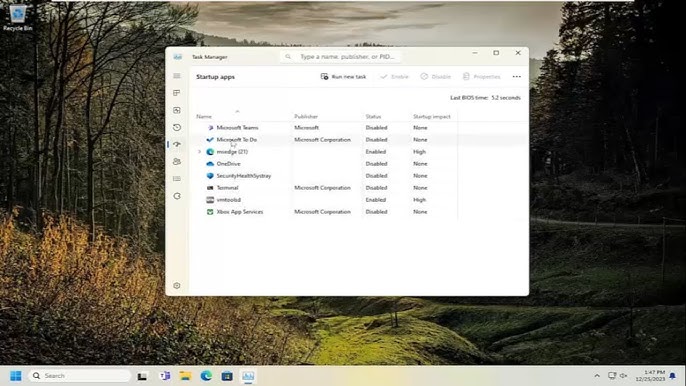The image size is (686, 386).
Task: Open the Windows Start menu
Action: pos(16,376)
